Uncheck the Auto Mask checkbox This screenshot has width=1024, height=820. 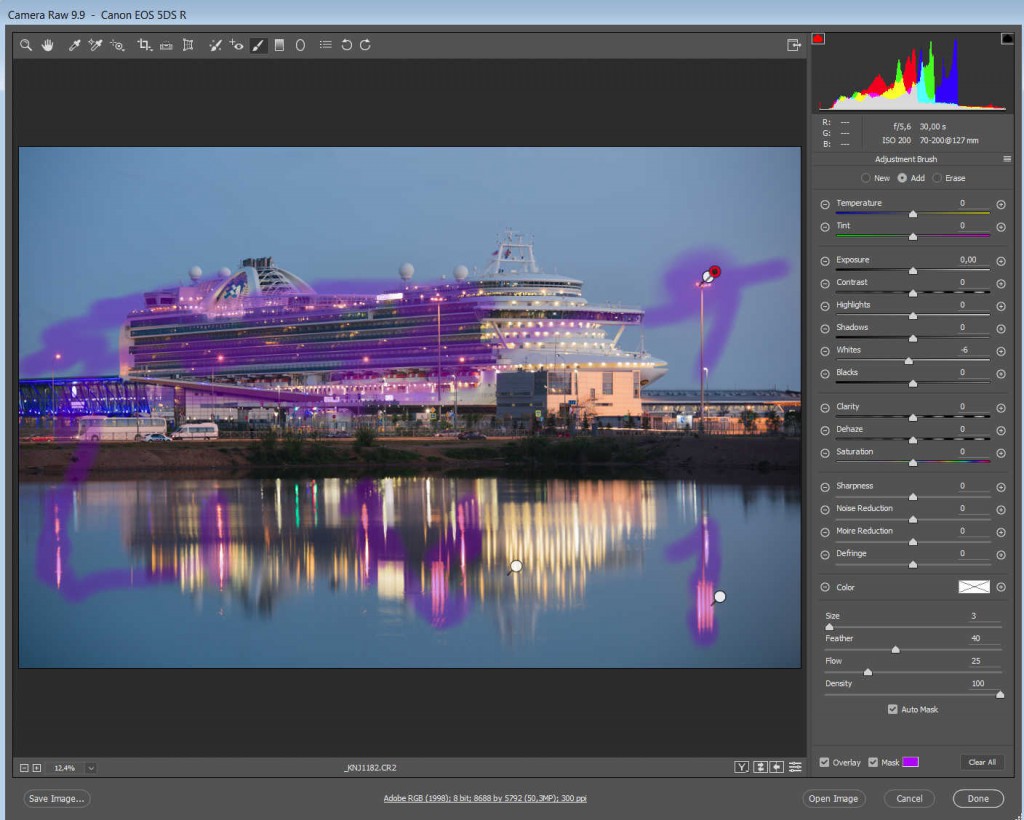tap(893, 709)
